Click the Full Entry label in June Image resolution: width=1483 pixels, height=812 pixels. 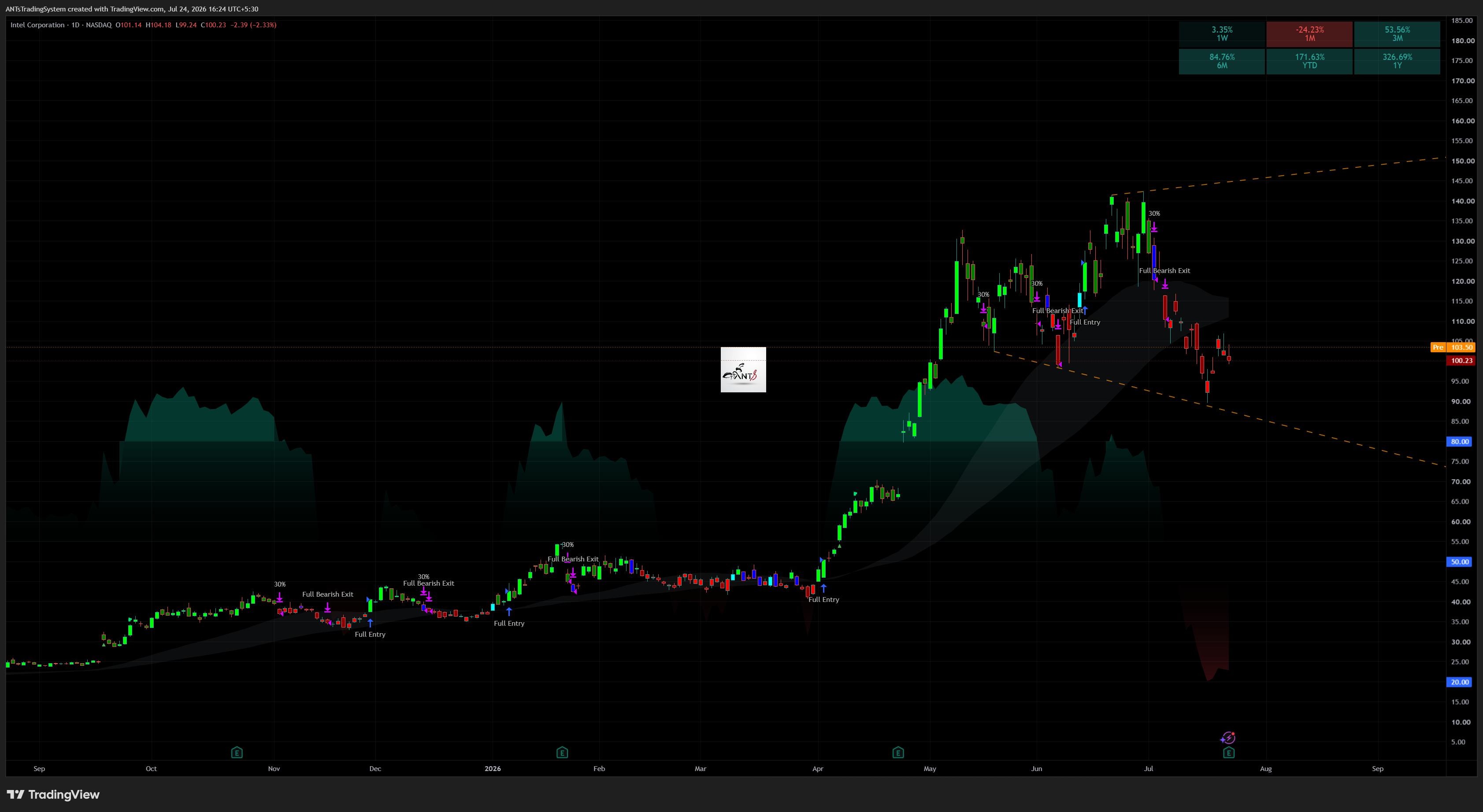tap(1085, 322)
